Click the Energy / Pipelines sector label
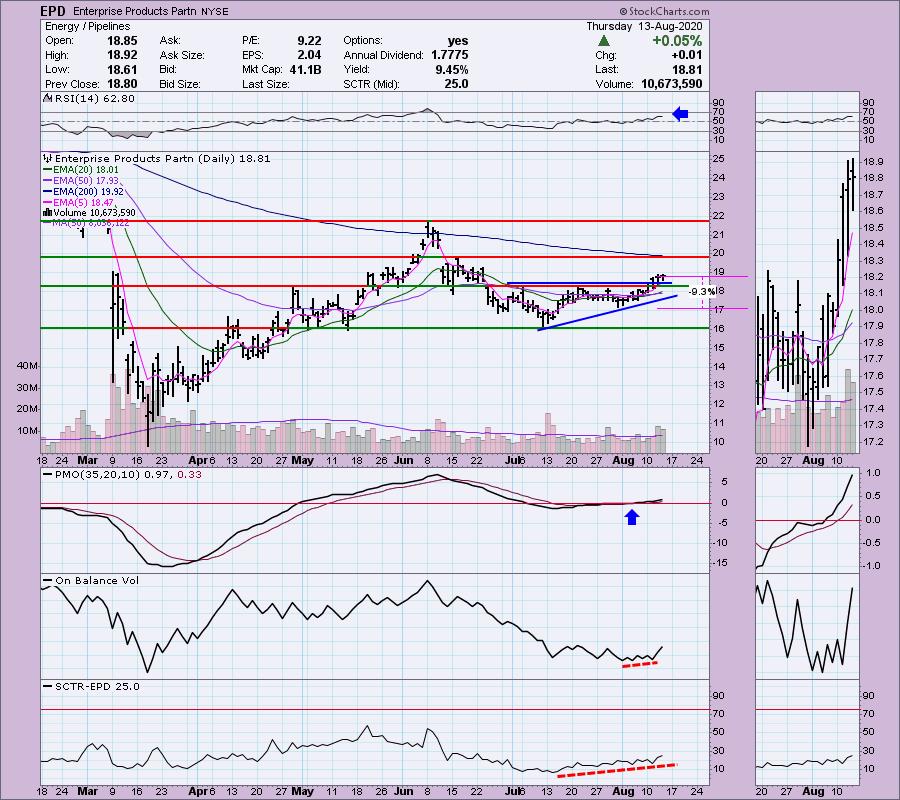This screenshot has width=900, height=800. click(87, 26)
